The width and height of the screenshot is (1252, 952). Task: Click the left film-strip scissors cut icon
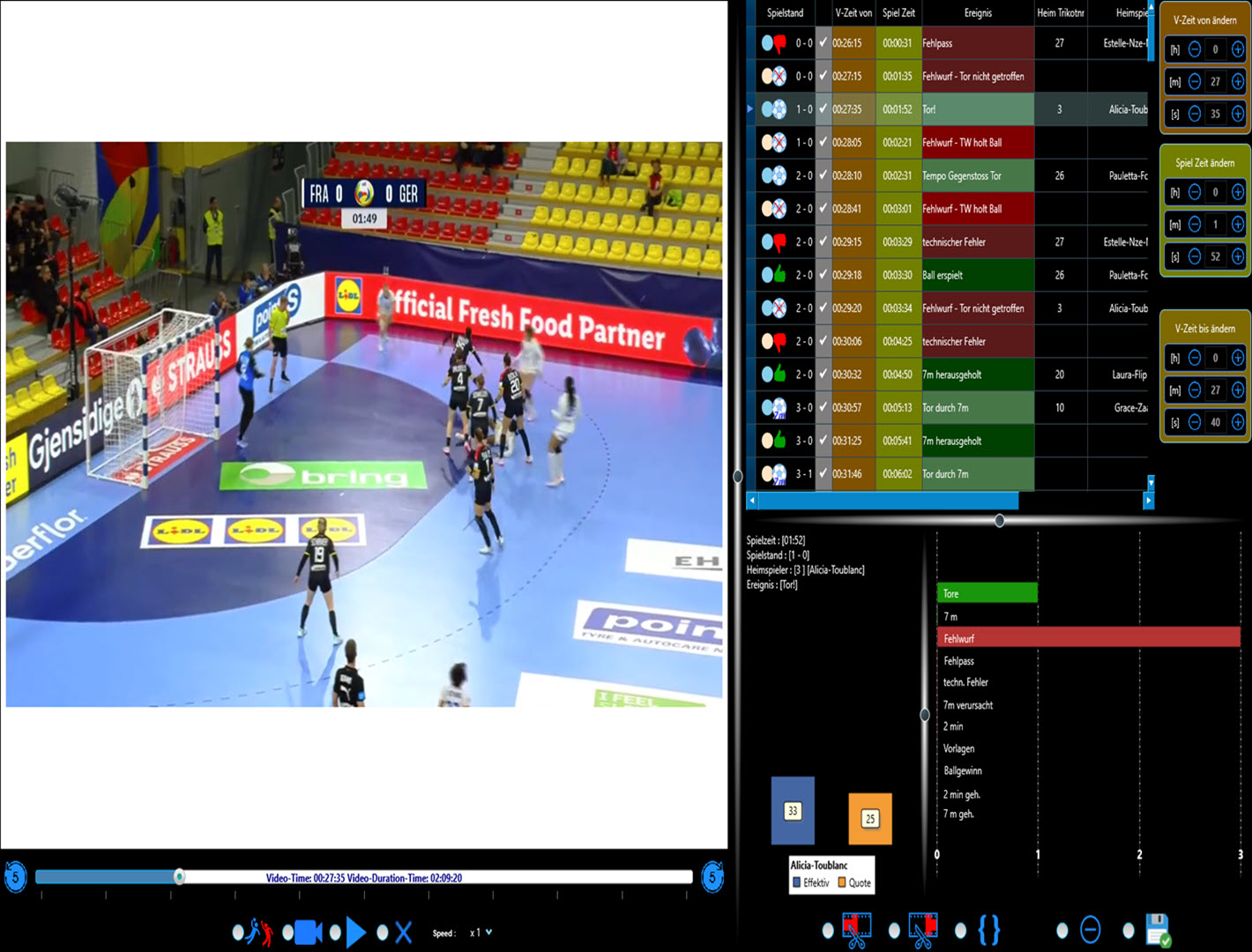coord(856,930)
